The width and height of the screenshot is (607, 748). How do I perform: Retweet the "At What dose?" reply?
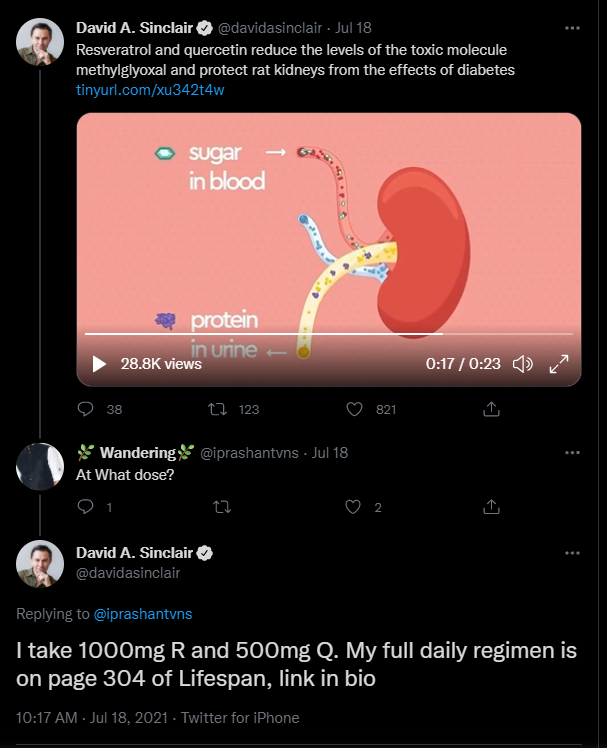[222, 507]
